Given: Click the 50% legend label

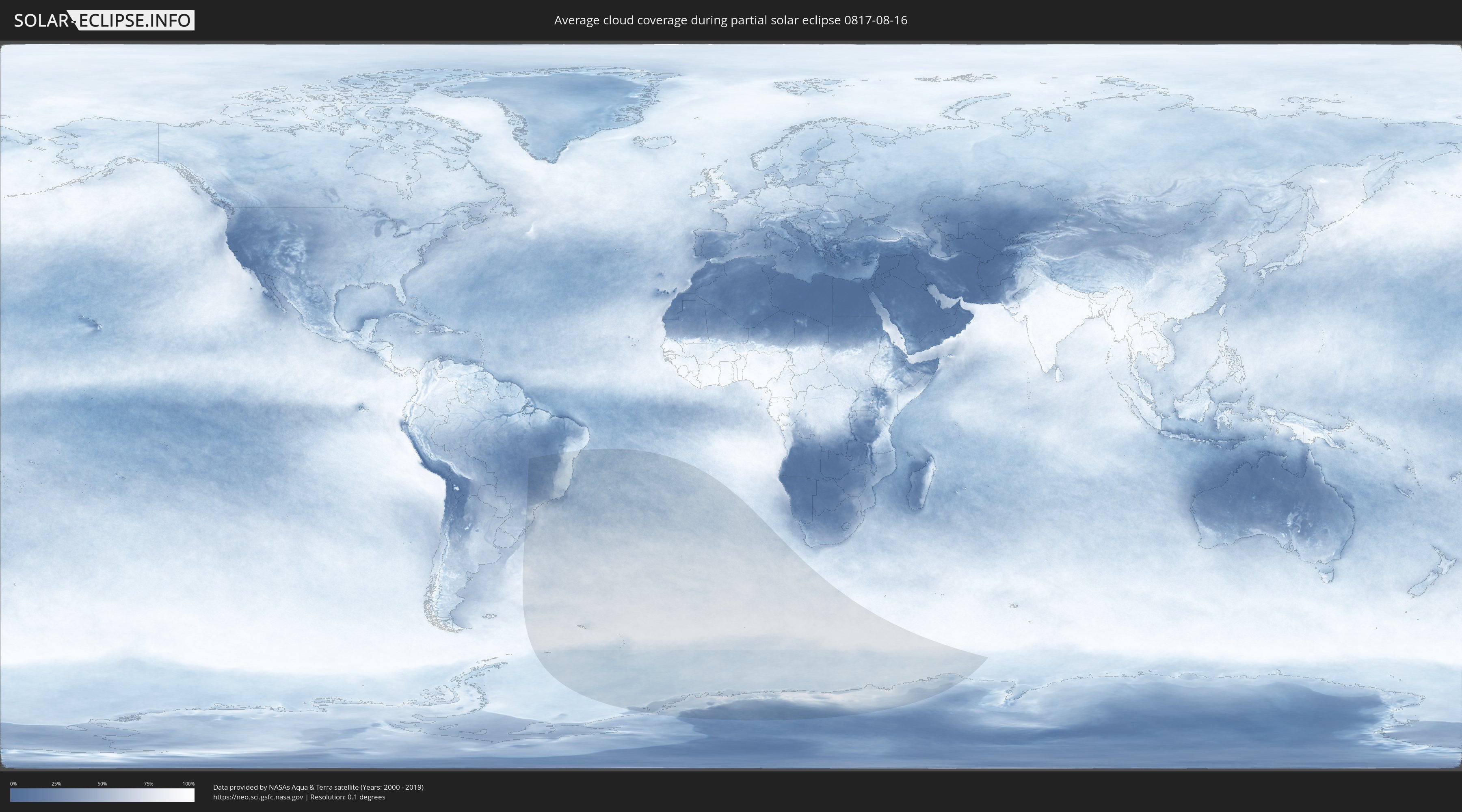Looking at the screenshot, I should pos(102,784).
